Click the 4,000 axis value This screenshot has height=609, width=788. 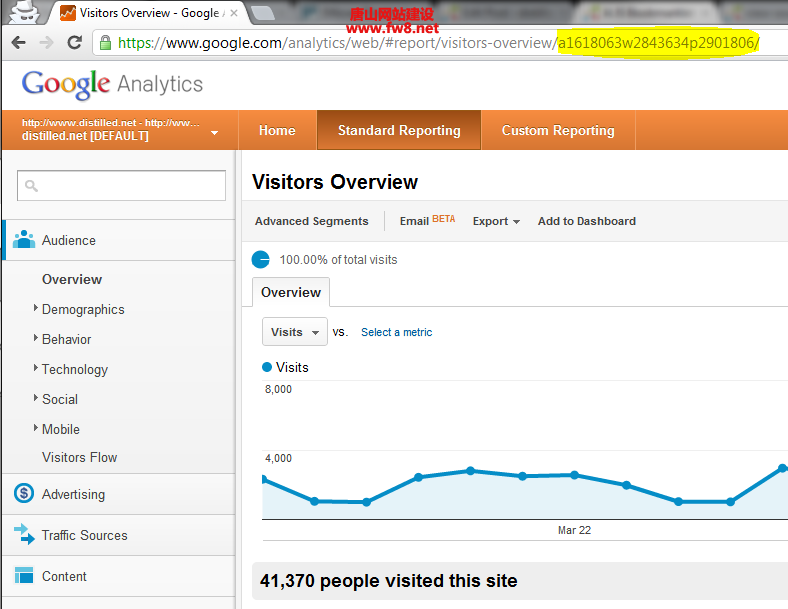coord(278,458)
